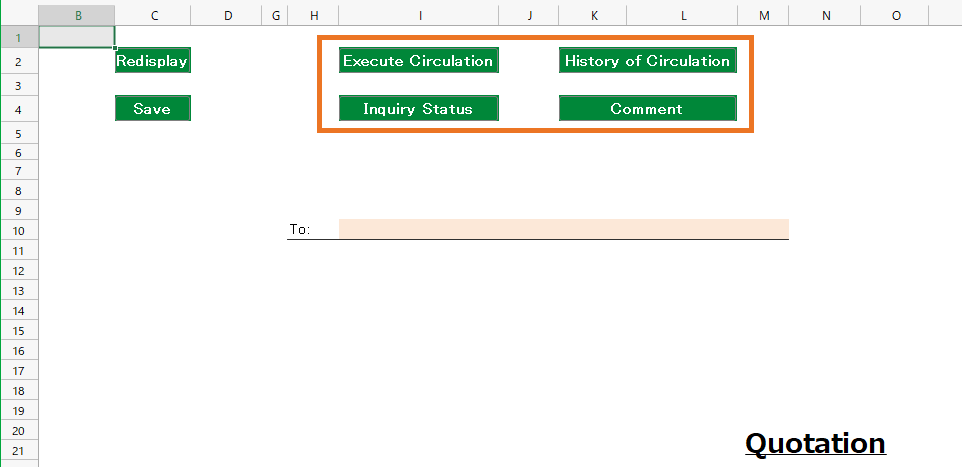Viewport: 962px width, 467px height.
Task: Click column D header
Action: click(x=227, y=15)
